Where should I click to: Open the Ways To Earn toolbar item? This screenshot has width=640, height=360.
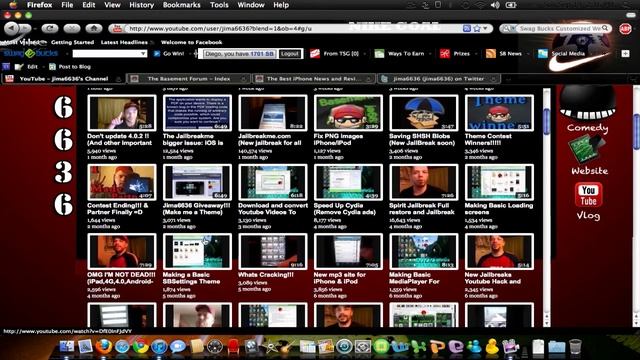click(x=400, y=53)
